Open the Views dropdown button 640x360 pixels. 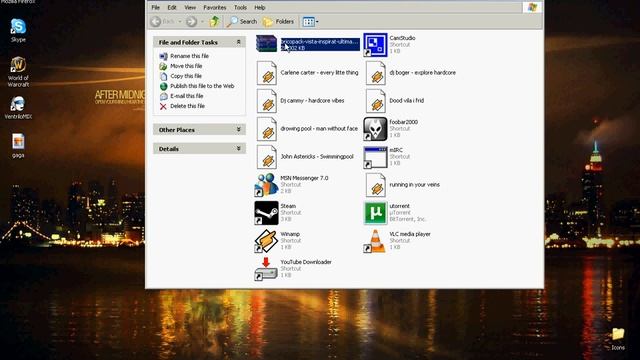coord(310,21)
